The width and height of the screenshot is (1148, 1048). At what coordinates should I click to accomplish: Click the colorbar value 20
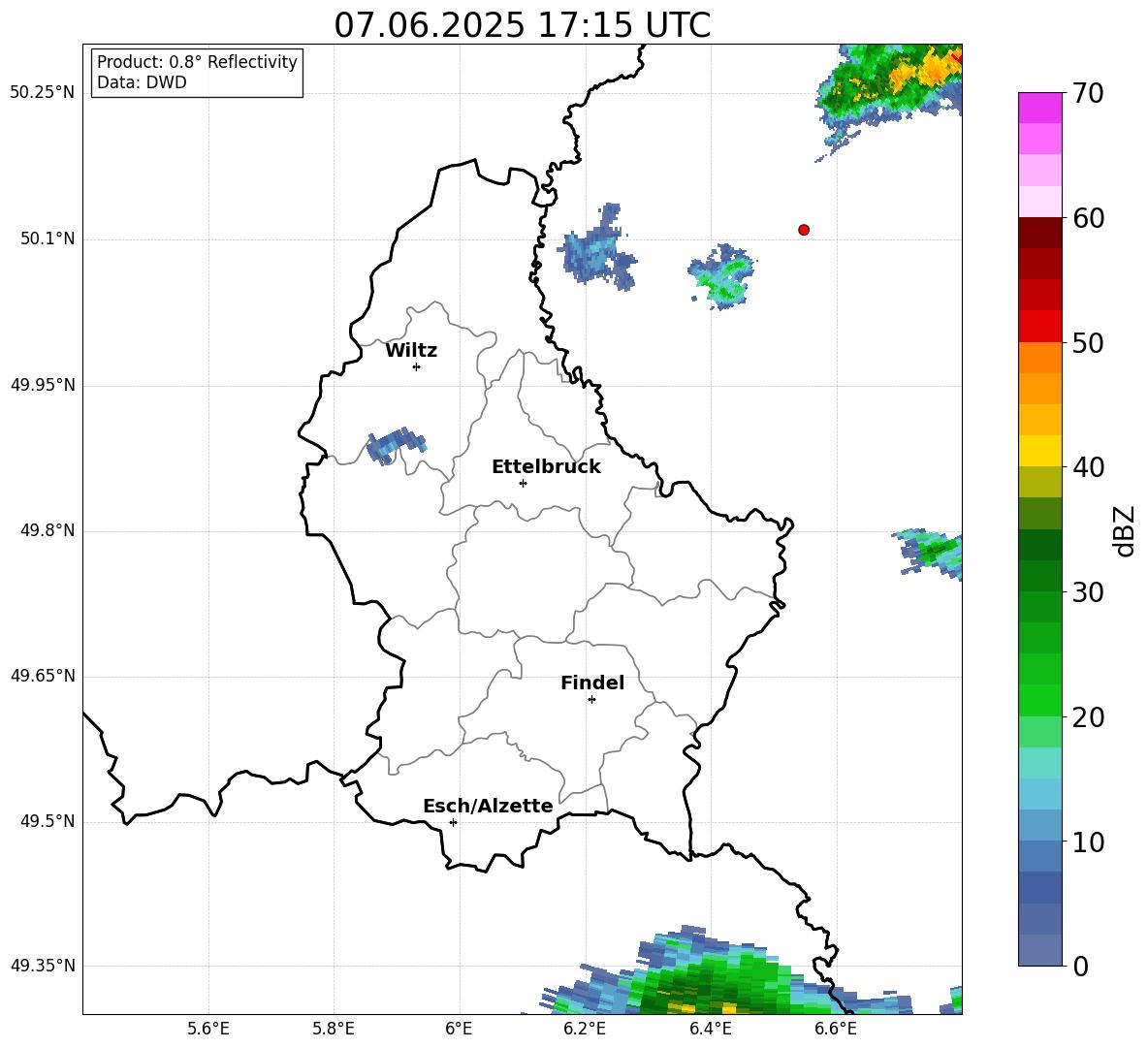1088,716
